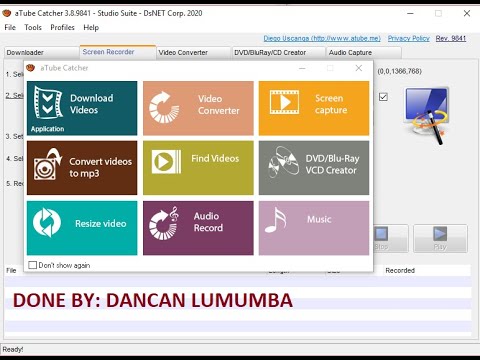Open the Download Videos tile icon
The height and width of the screenshot is (360, 480).
pyautogui.click(x=48, y=102)
